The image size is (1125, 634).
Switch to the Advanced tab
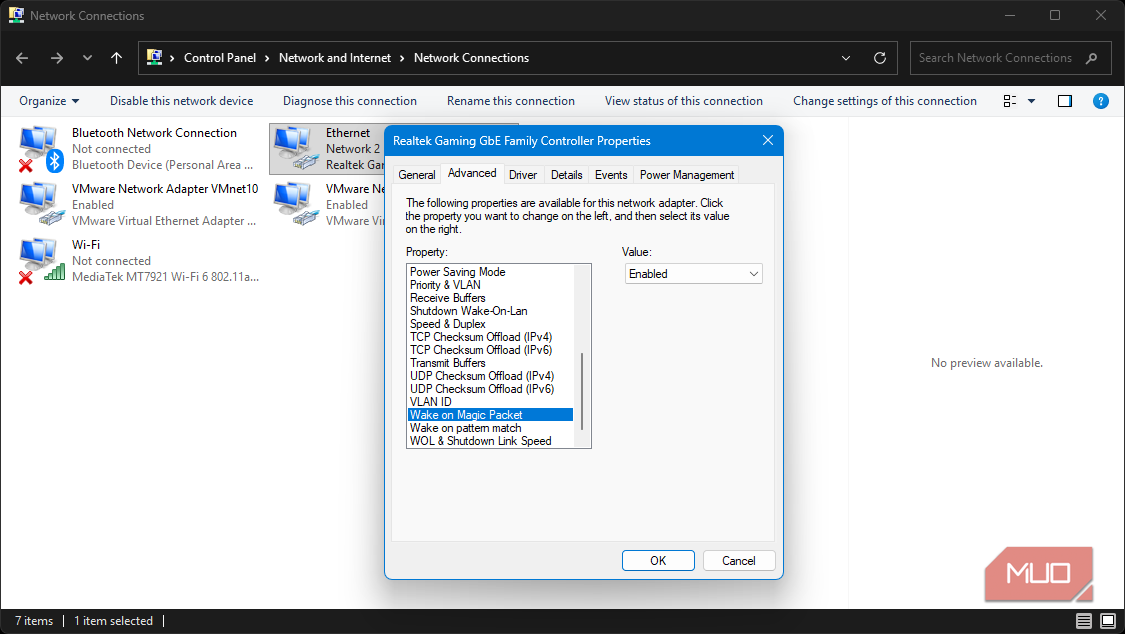471,174
